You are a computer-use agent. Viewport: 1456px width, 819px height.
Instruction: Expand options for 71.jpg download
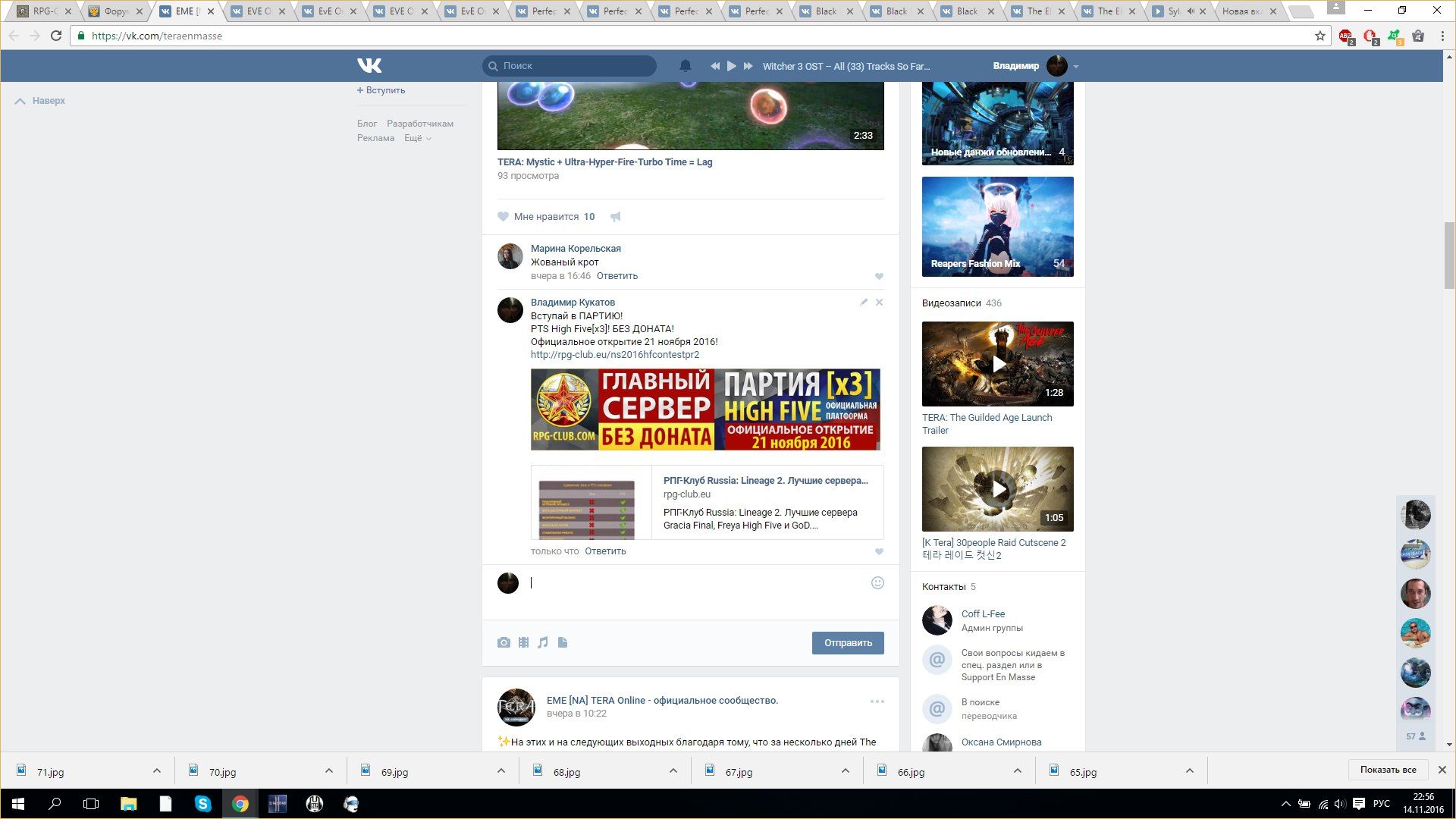click(156, 771)
